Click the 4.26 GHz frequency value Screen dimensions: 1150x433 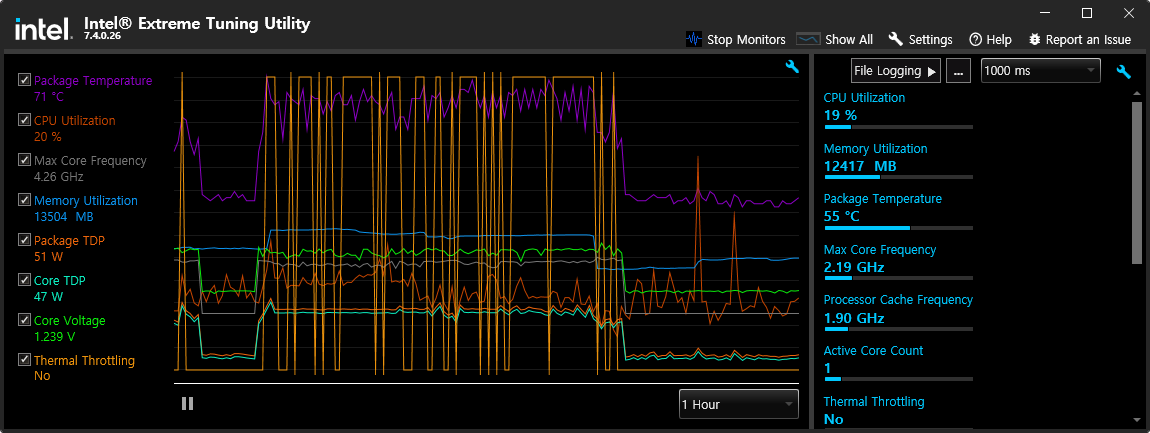(59, 177)
